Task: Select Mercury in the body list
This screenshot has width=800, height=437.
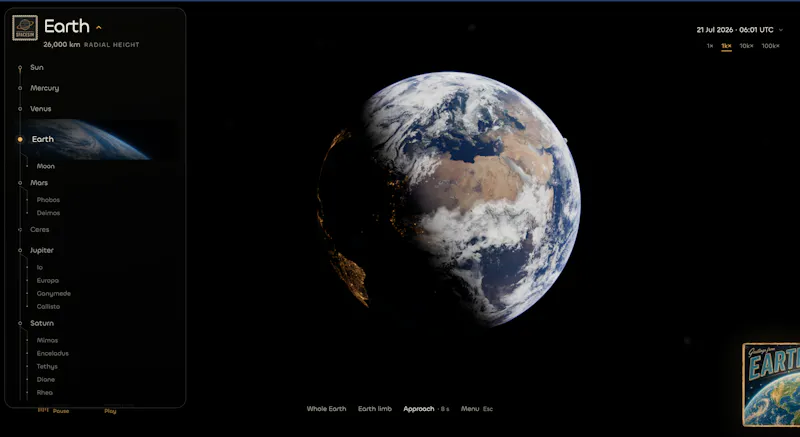Action: [x=44, y=88]
